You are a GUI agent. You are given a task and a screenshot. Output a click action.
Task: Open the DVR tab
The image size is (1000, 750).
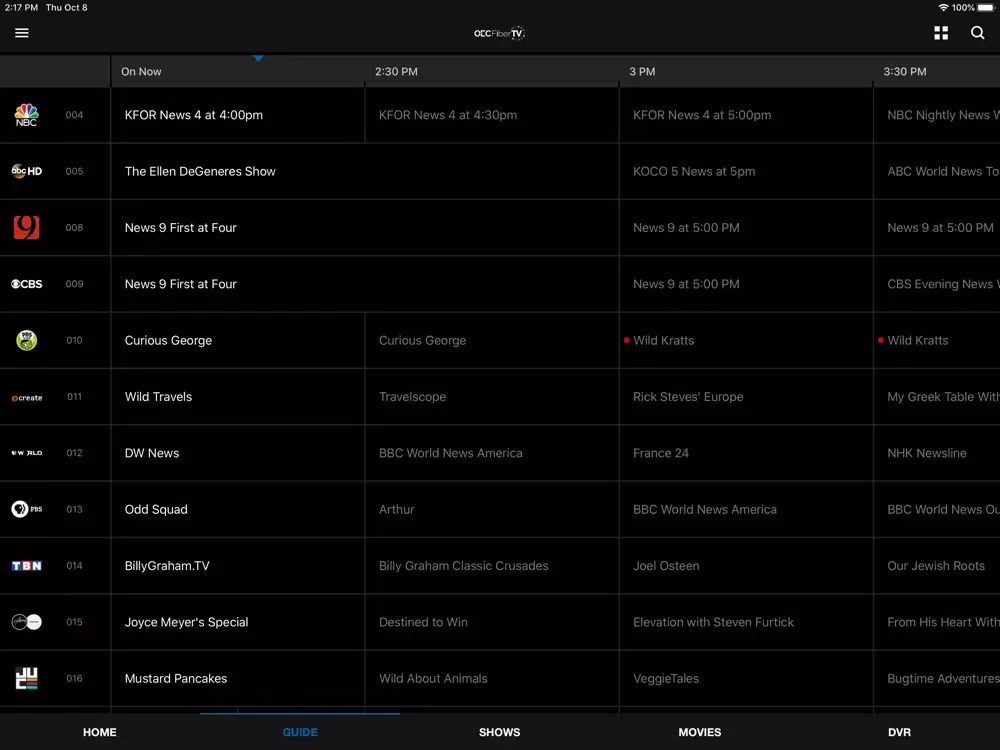point(899,732)
